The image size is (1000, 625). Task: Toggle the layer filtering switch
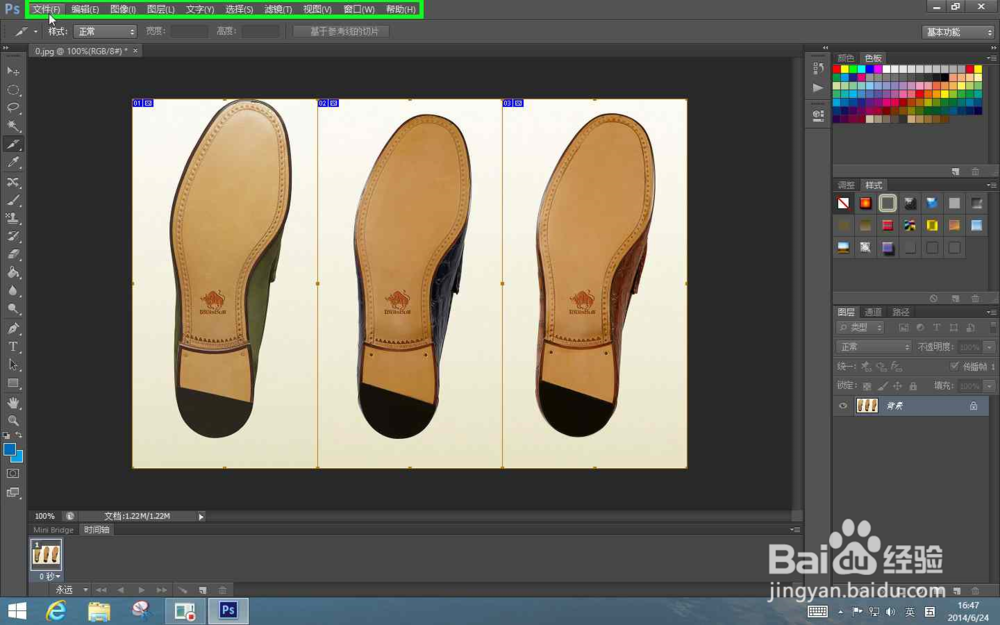point(992,327)
